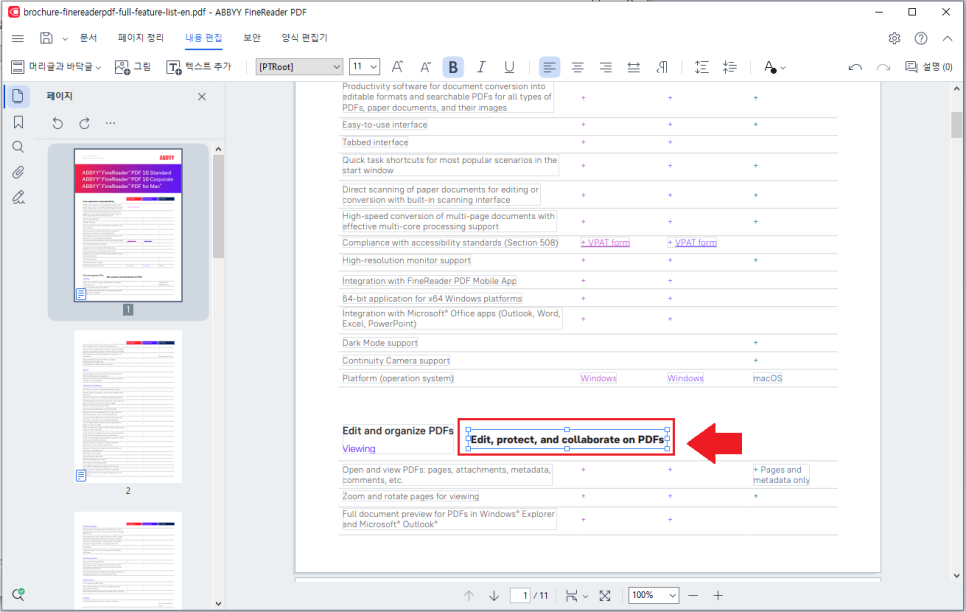This screenshot has height=612, width=966.
Task: Align text left
Action: [550, 67]
